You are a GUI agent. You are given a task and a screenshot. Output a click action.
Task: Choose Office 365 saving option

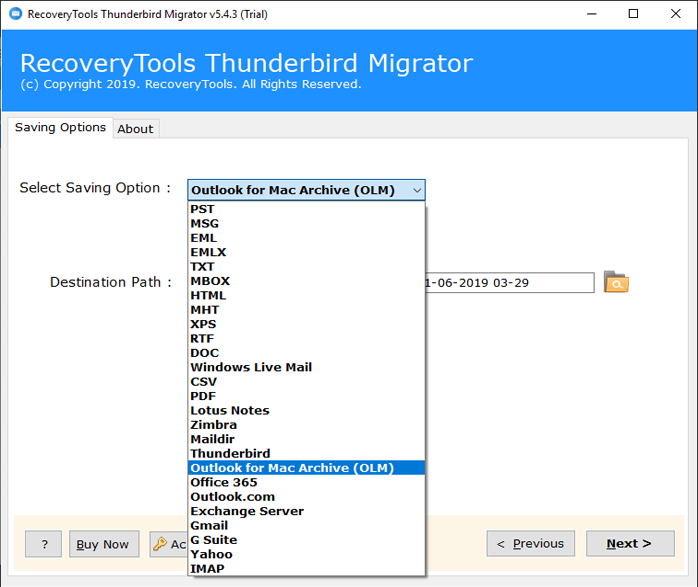pyautogui.click(x=306, y=482)
